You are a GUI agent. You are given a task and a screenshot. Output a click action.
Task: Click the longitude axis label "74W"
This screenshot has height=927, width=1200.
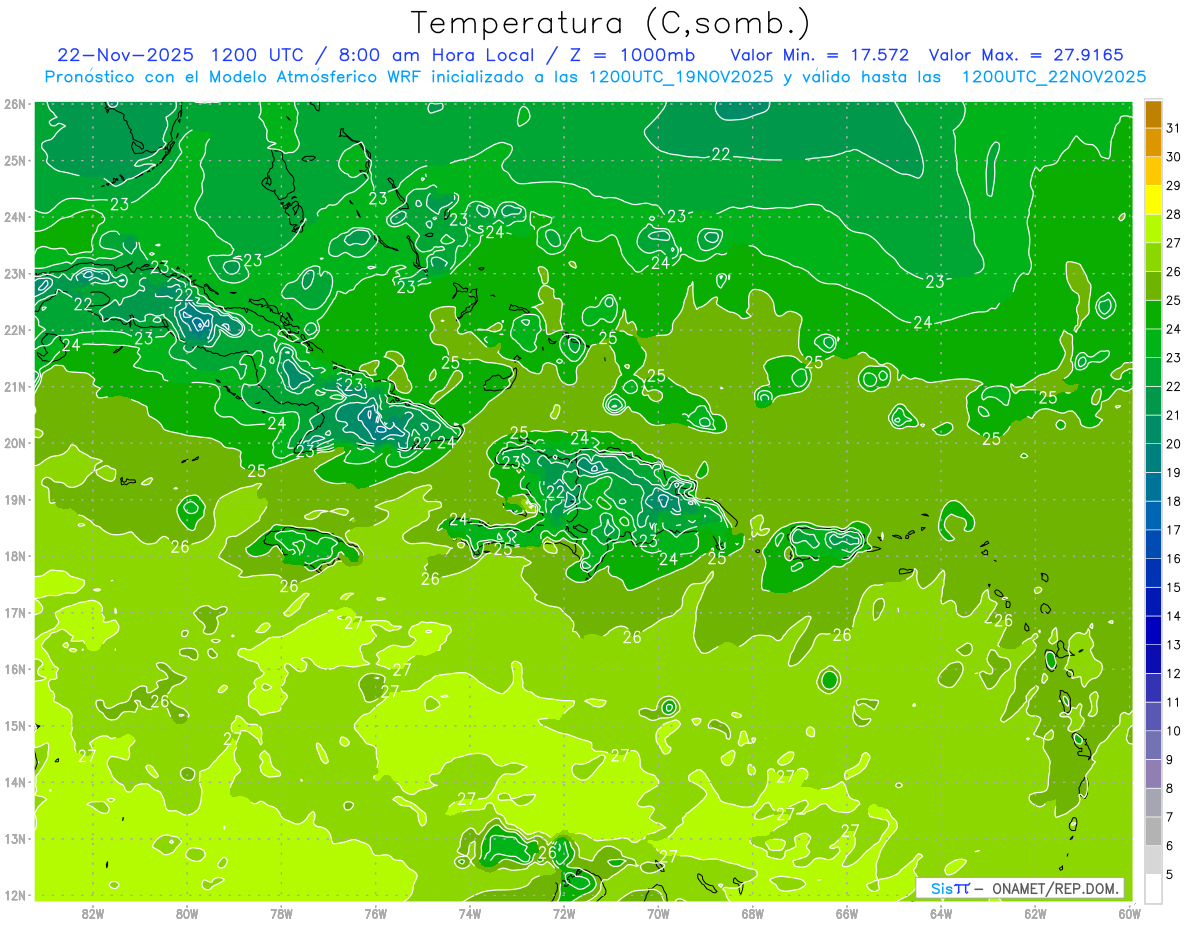click(470, 912)
